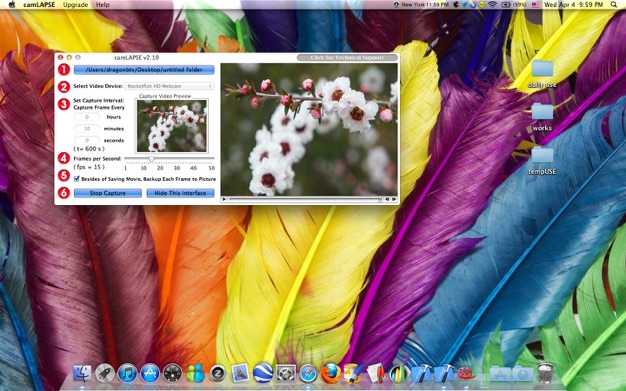Image resolution: width=626 pixels, height=391 pixels.
Task: Step movie preview back one frame
Action: [387, 199]
